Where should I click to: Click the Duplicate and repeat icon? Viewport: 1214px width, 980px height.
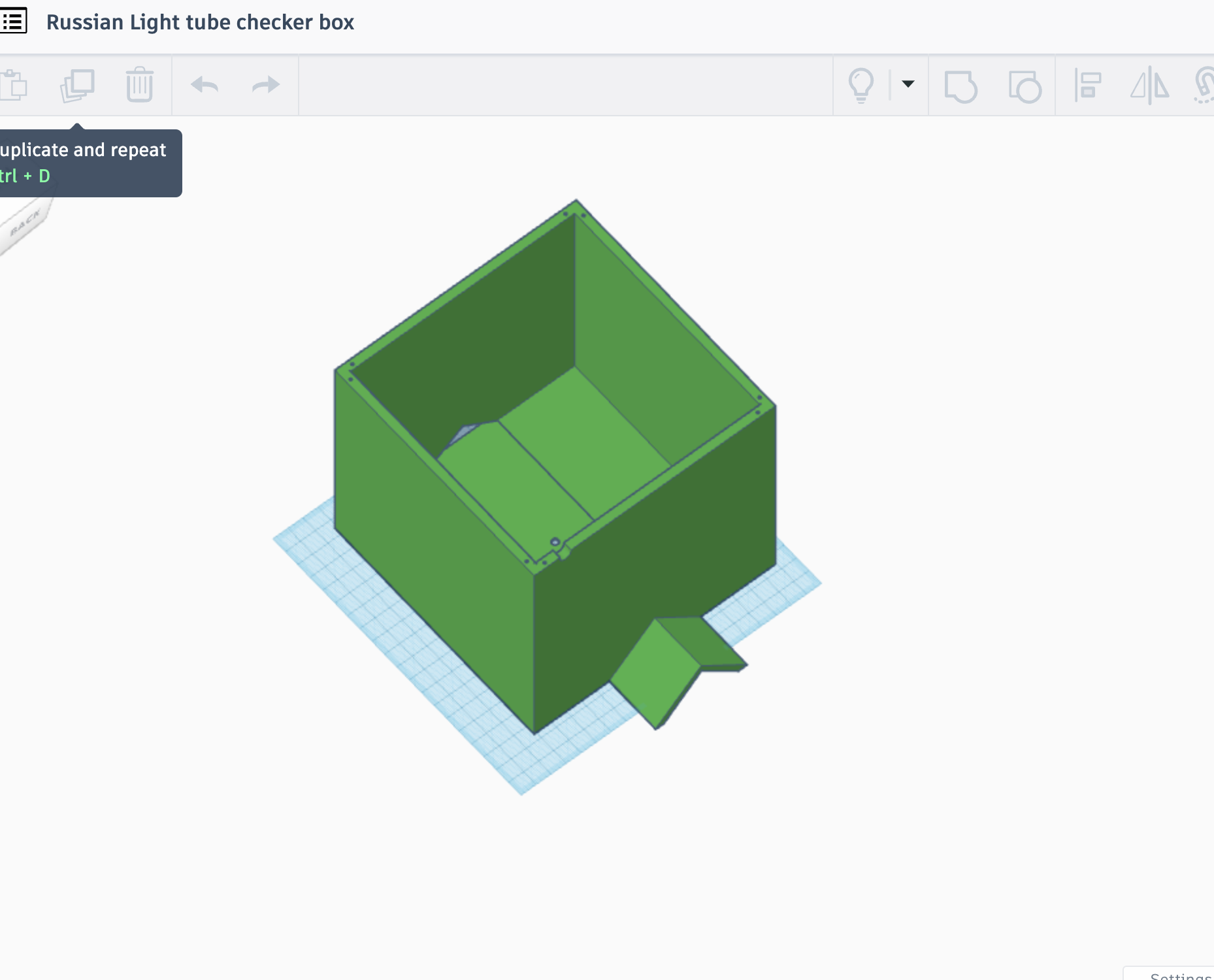78,86
